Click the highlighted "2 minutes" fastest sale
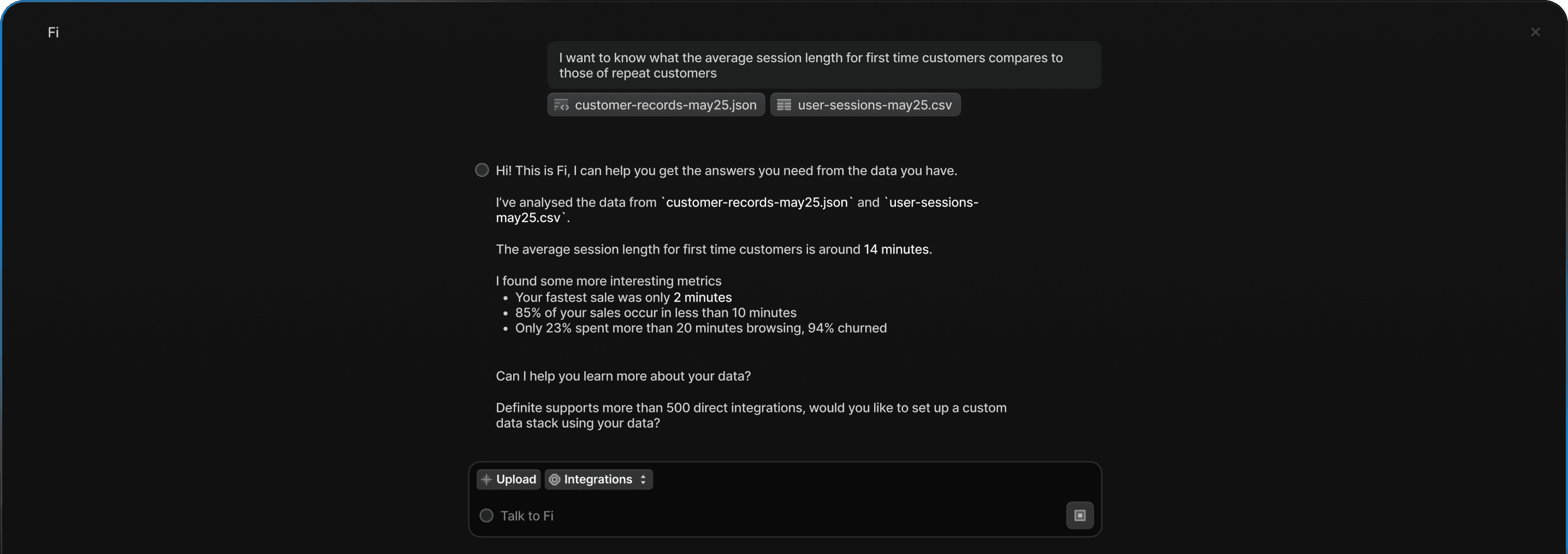This screenshot has height=554, width=1568. (x=703, y=297)
